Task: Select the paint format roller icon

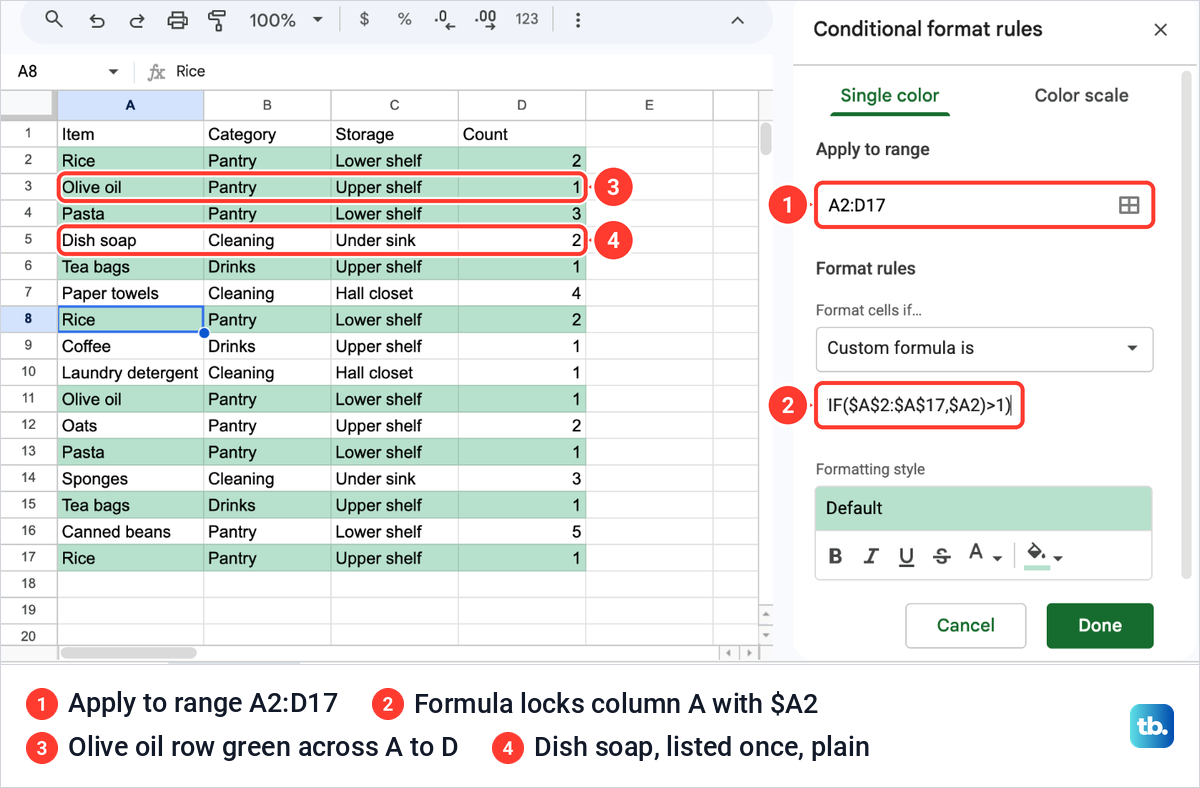Action: (216, 20)
